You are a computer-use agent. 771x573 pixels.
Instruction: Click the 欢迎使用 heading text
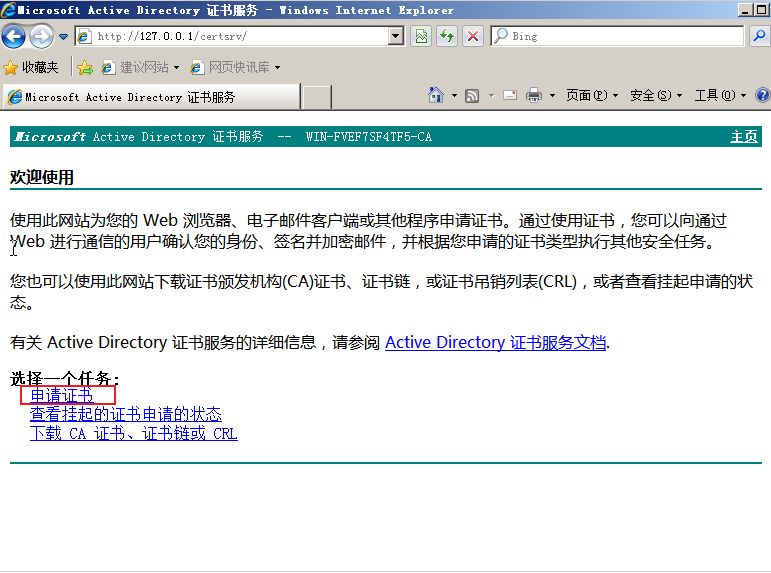(x=42, y=177)
